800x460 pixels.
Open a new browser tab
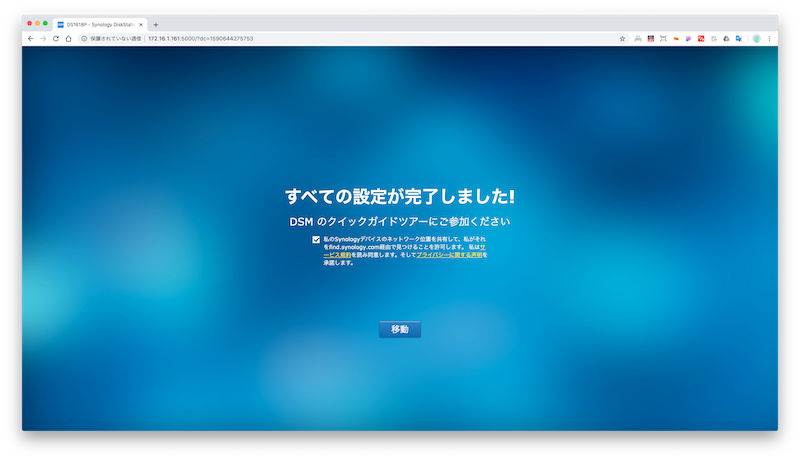click(156, 24)
